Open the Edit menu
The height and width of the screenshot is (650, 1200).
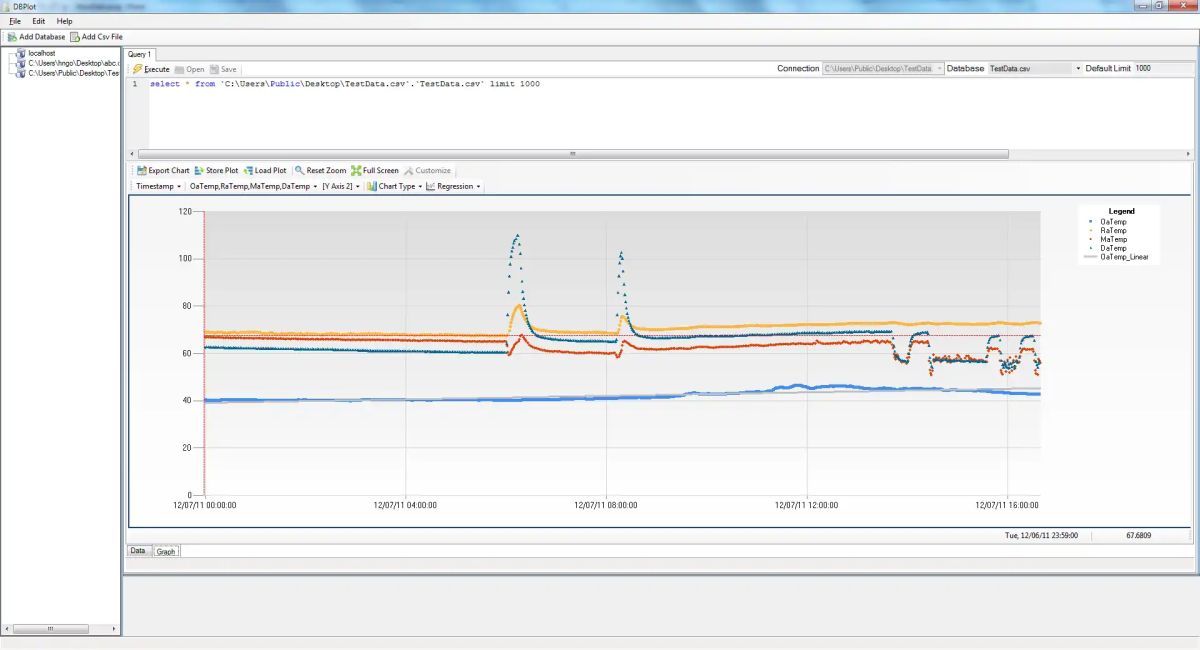point(38,21)
